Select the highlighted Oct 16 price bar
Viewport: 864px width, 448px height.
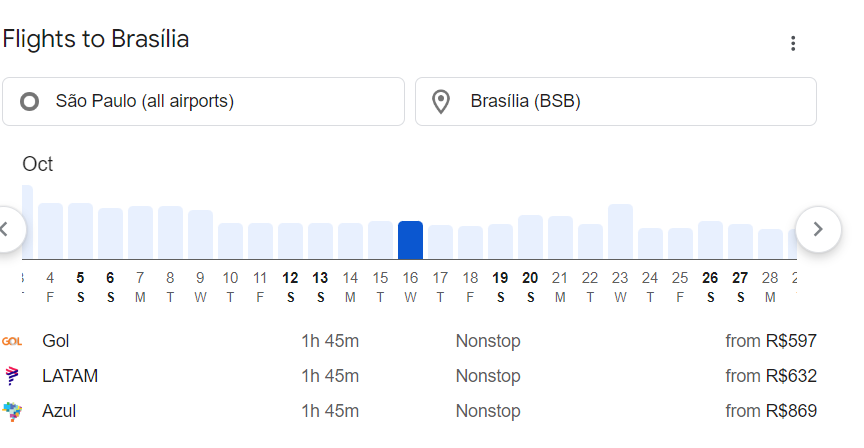(411, 240)
